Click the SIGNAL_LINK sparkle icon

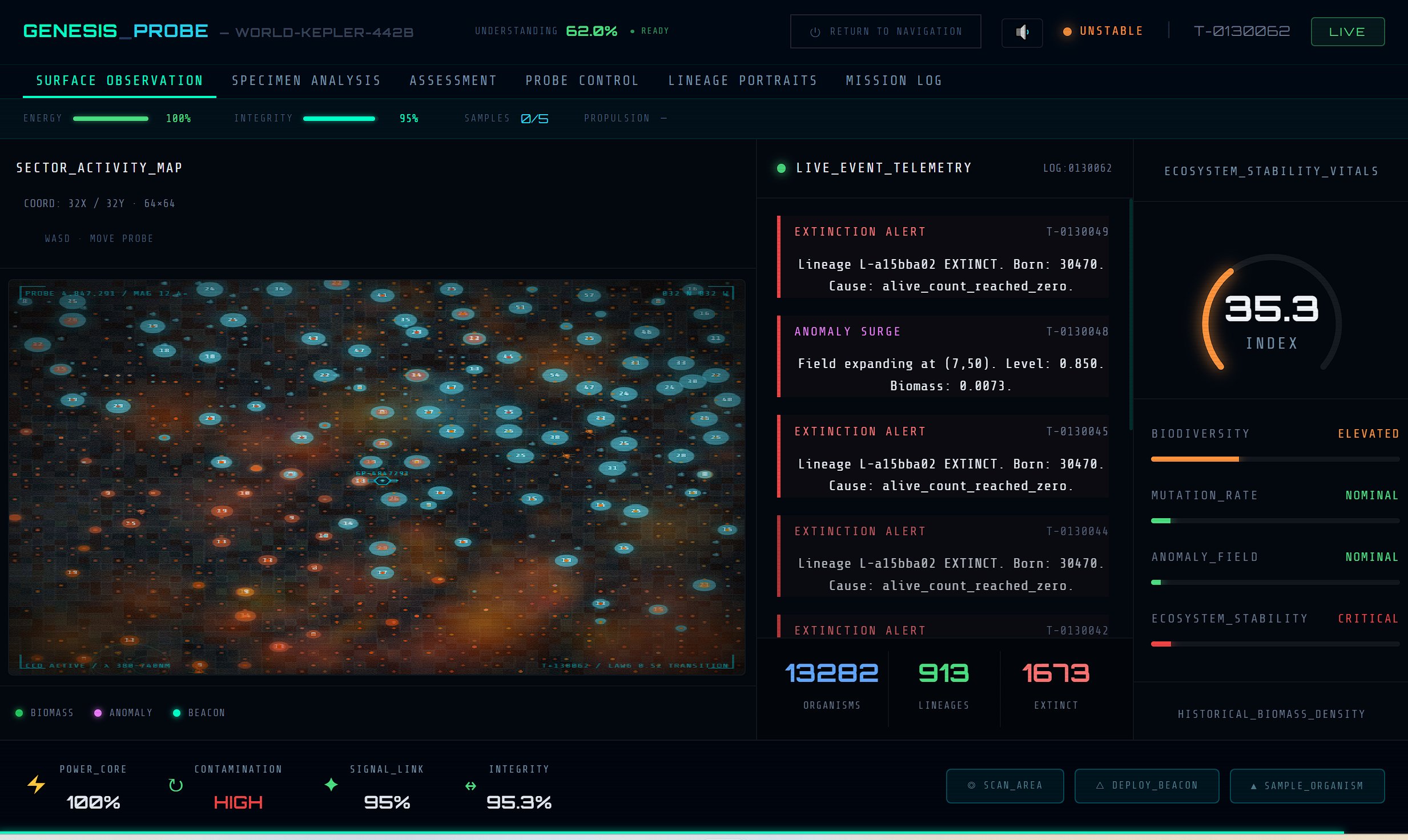point(330,785)
